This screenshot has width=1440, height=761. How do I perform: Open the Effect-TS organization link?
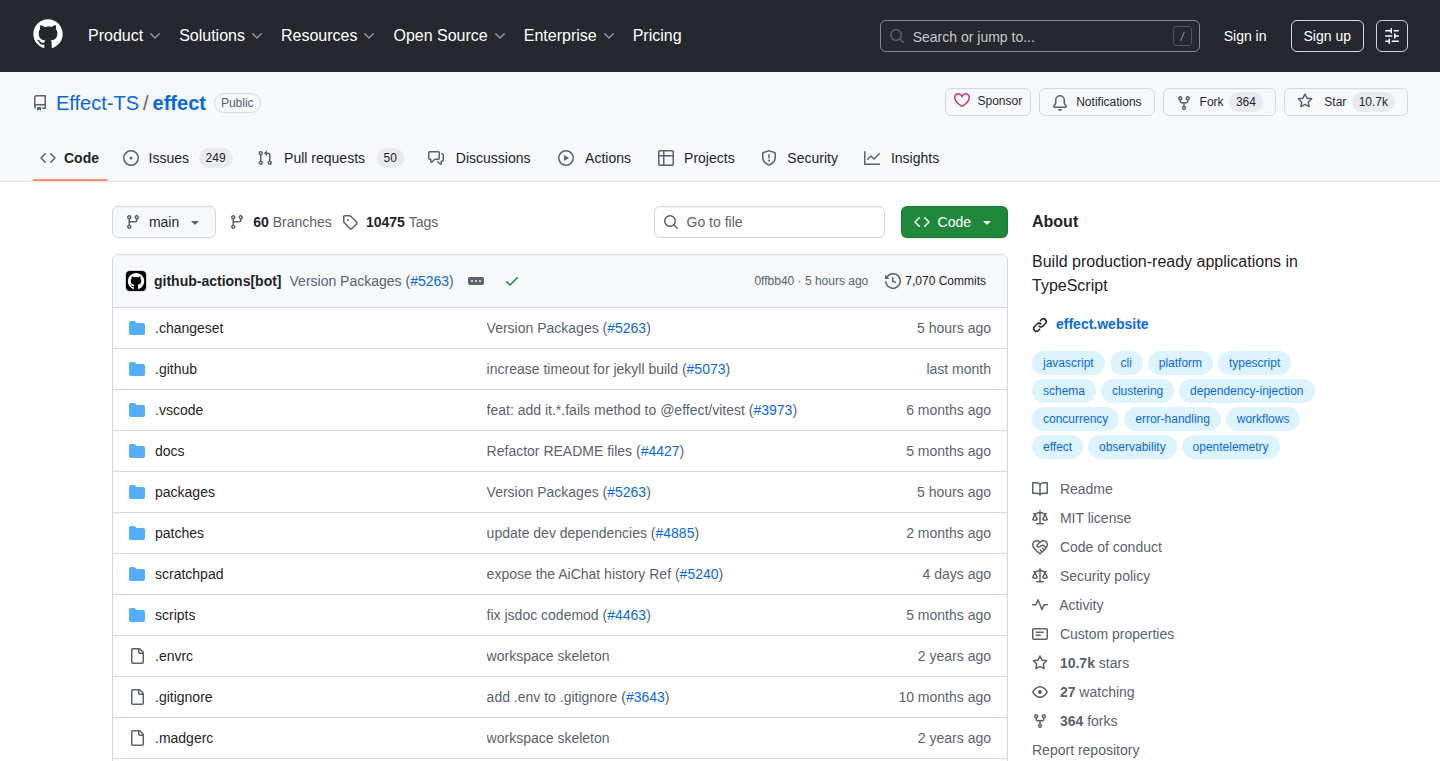(98, 103)
